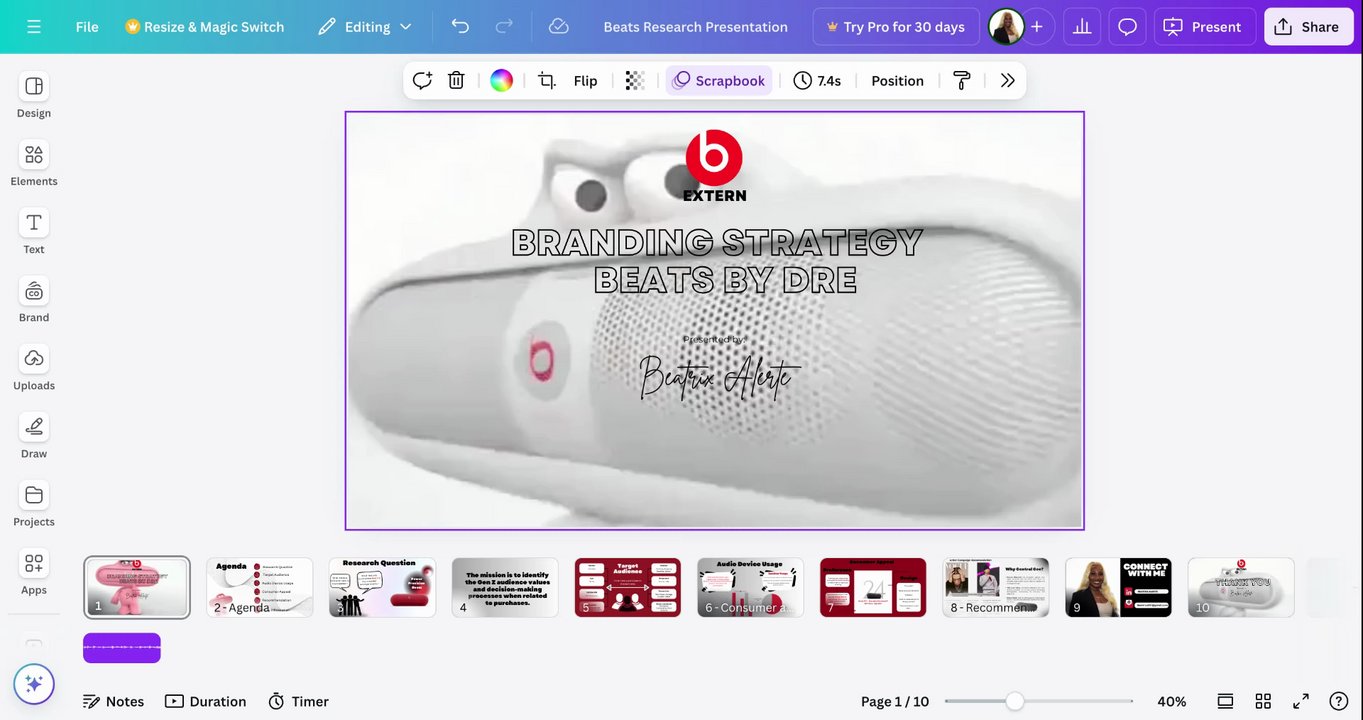
Task: Click Try Pro for 30 days
Action: (x=896, y=27)
